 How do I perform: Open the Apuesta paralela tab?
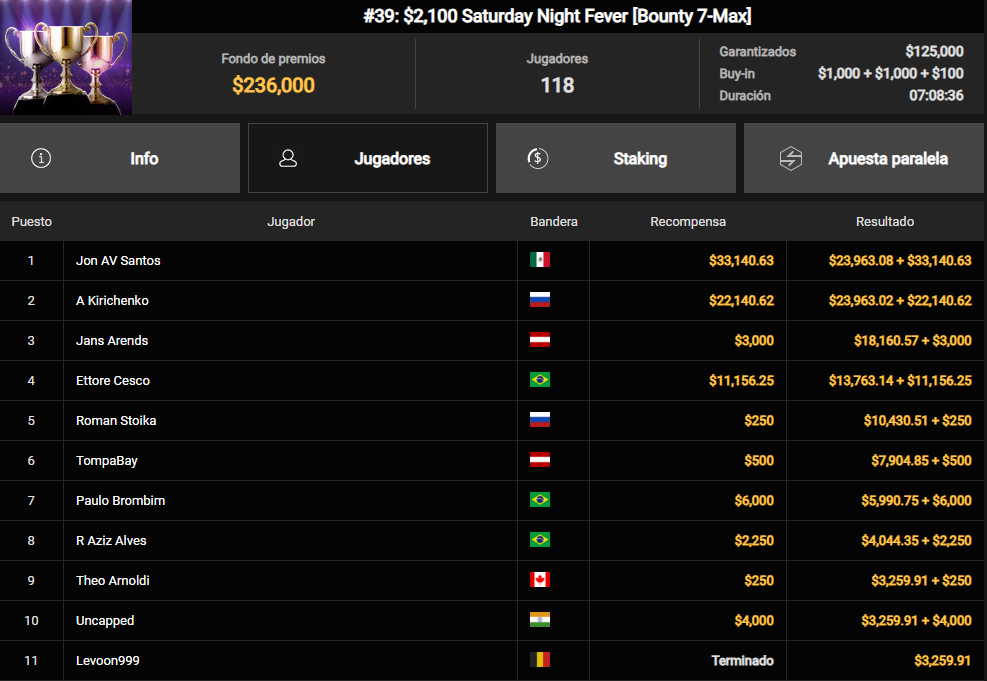(x=864, y=158)
